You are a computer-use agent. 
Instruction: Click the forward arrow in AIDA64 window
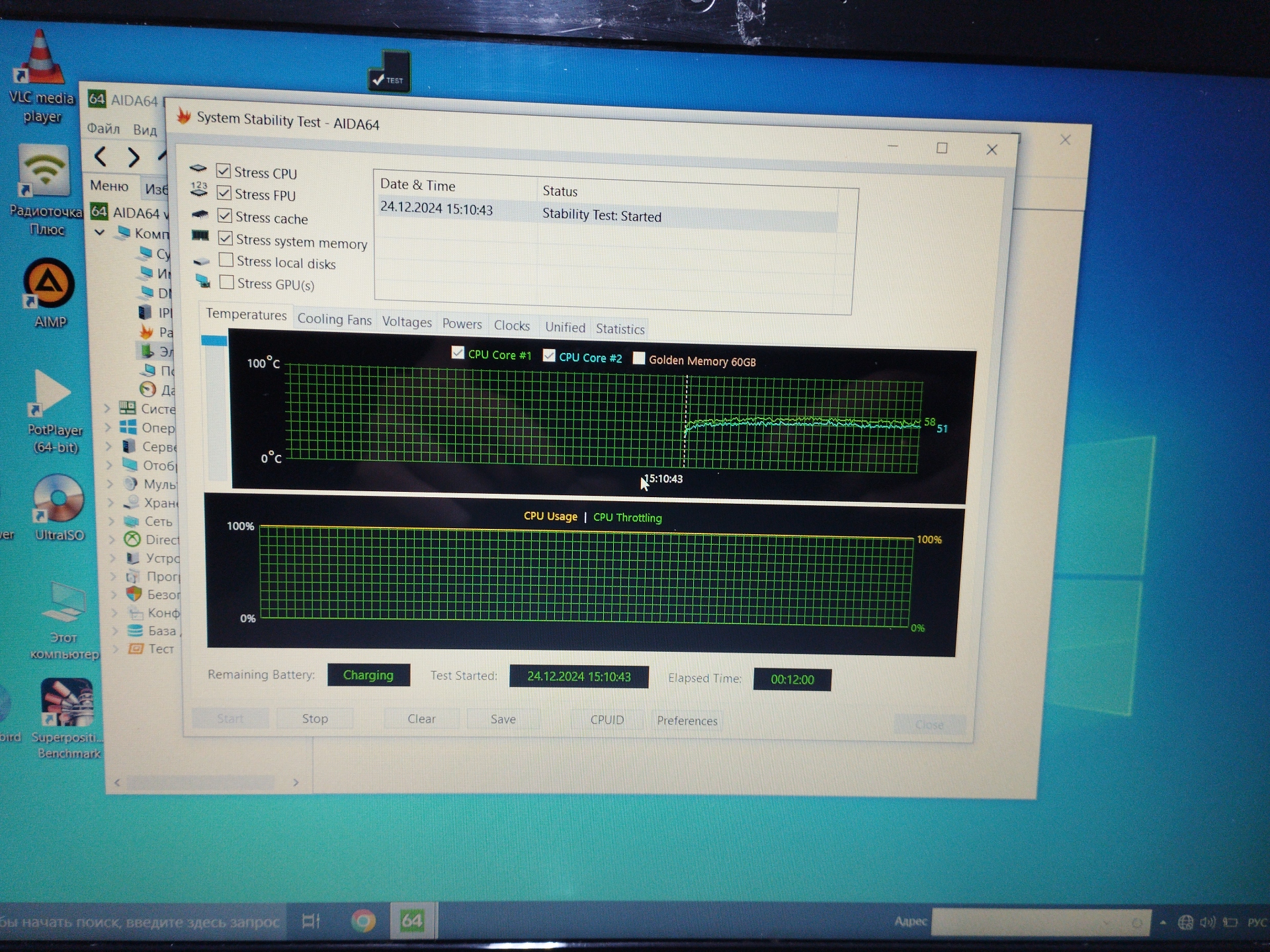[x=134, y=157]
